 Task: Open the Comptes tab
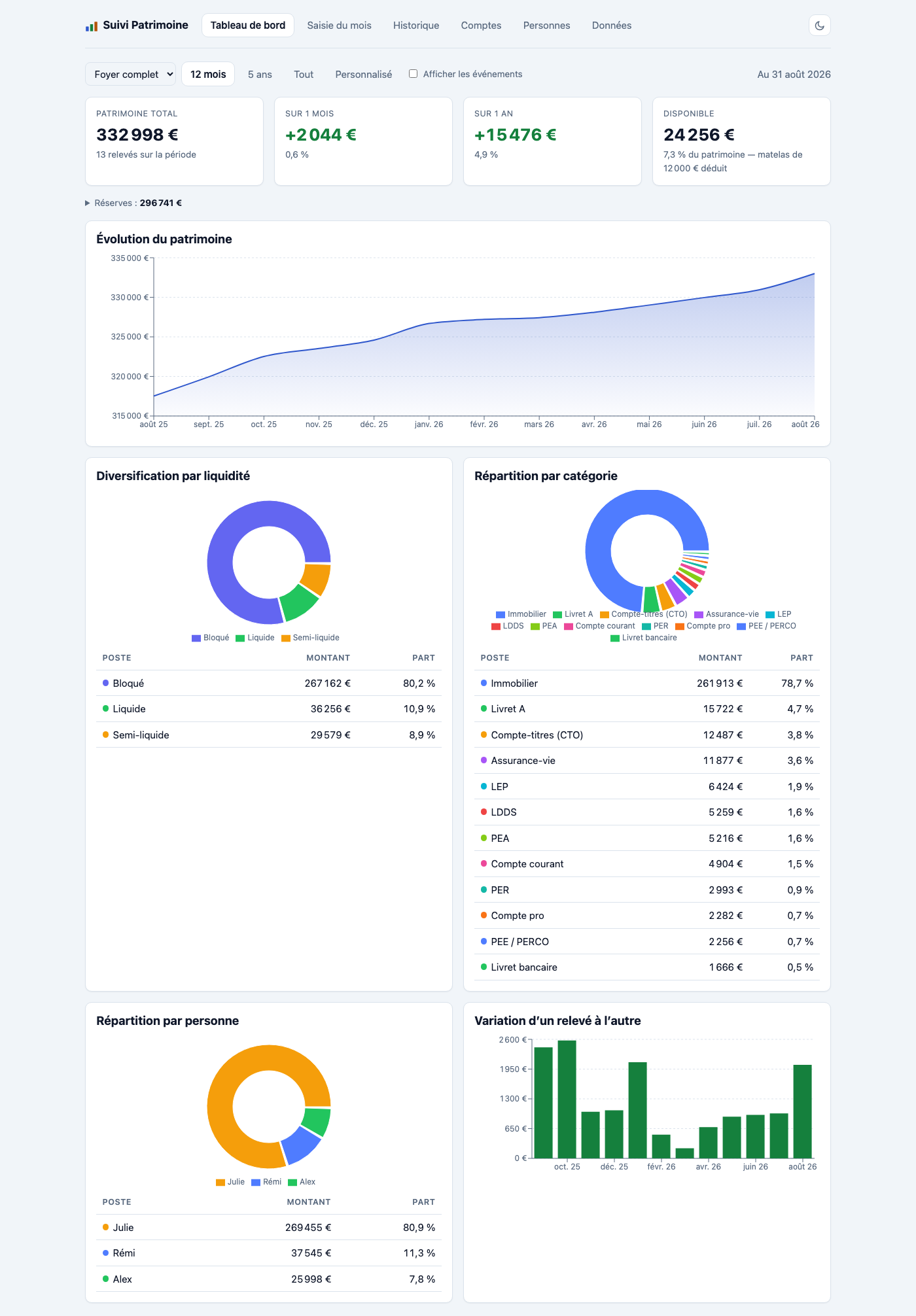(481, 26)
